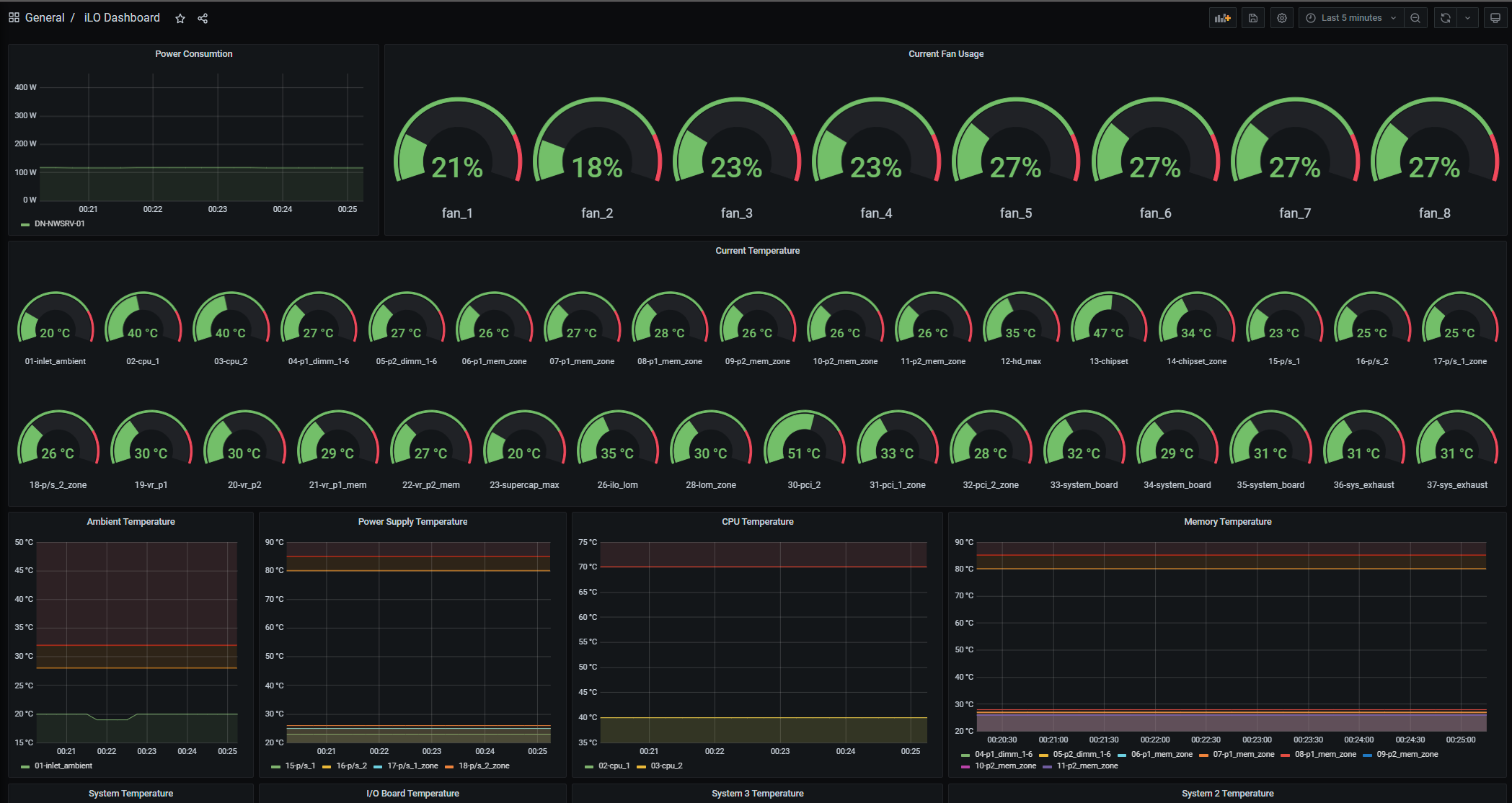Screen dimensions: 1512x803
Task: Open the Current Fan Usage panel menu
Action: (945, 54)
